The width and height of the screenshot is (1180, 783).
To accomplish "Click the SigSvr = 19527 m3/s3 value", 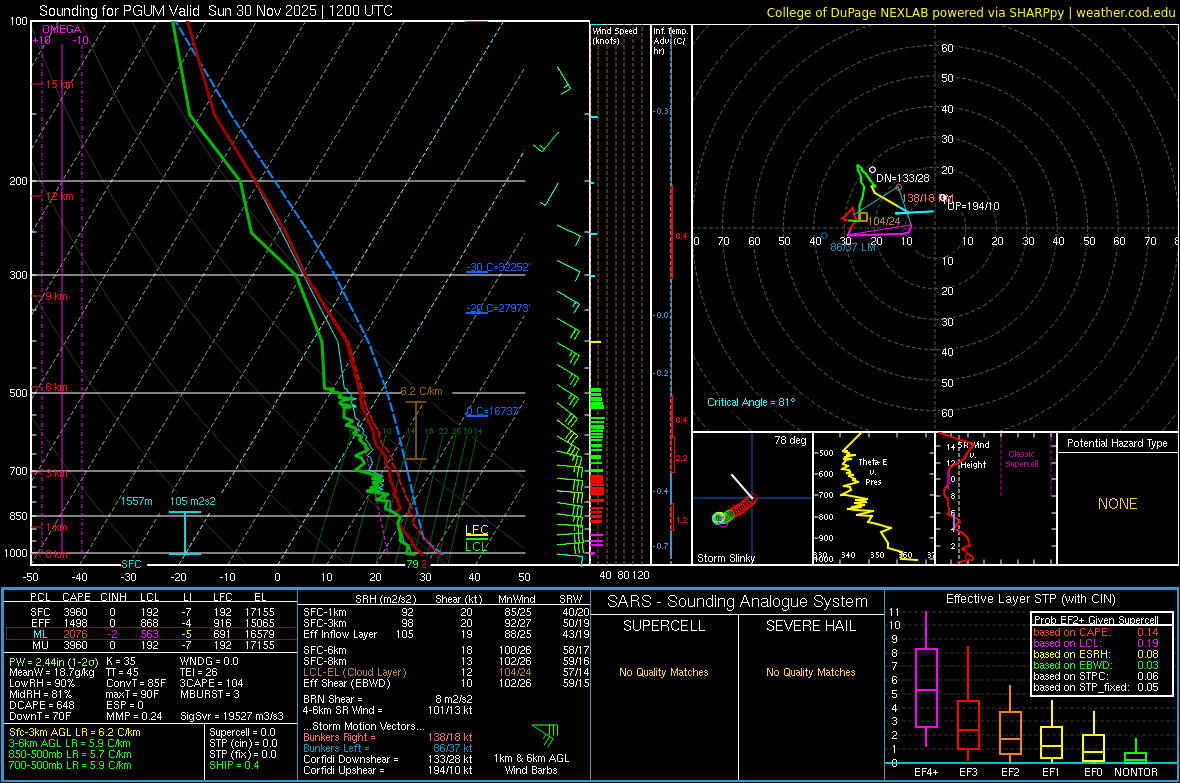I will click(232, 716).
